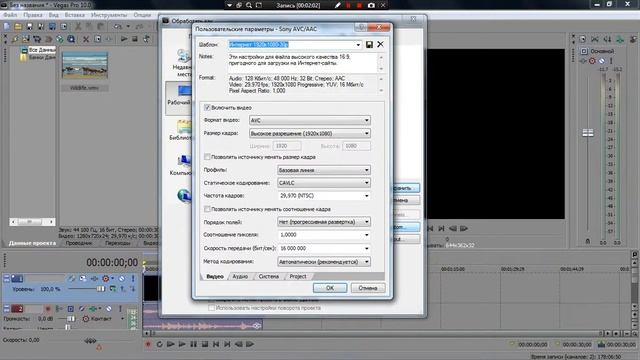Switch to the Аудио tab

(x=240, y=276)
